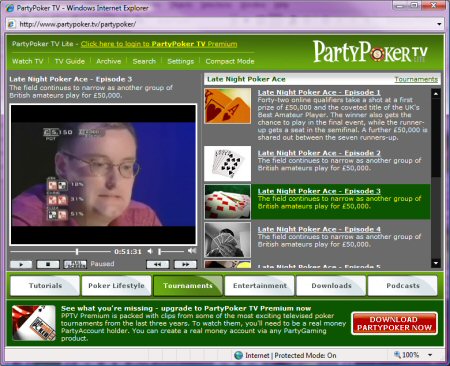Image resolution: width=450 pixels, height=366 pixels.
Task: Click the loud volume speaker icon
Action: [192, 251]
